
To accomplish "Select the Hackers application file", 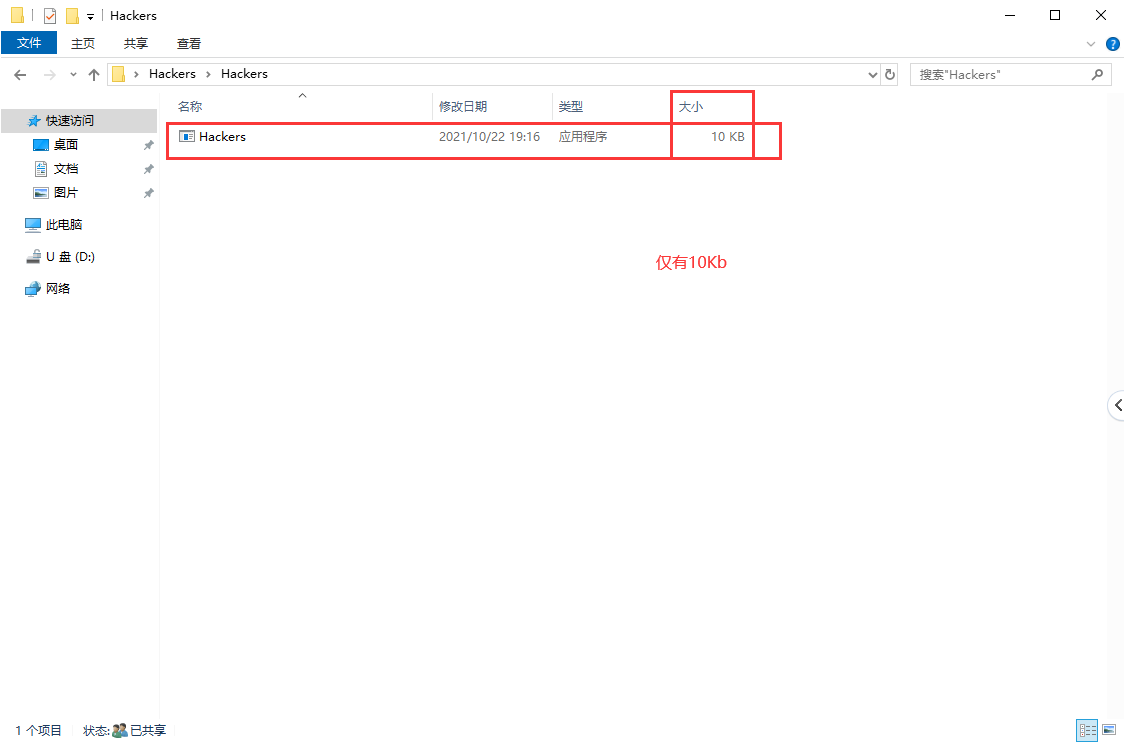I will tap(222, 137).
